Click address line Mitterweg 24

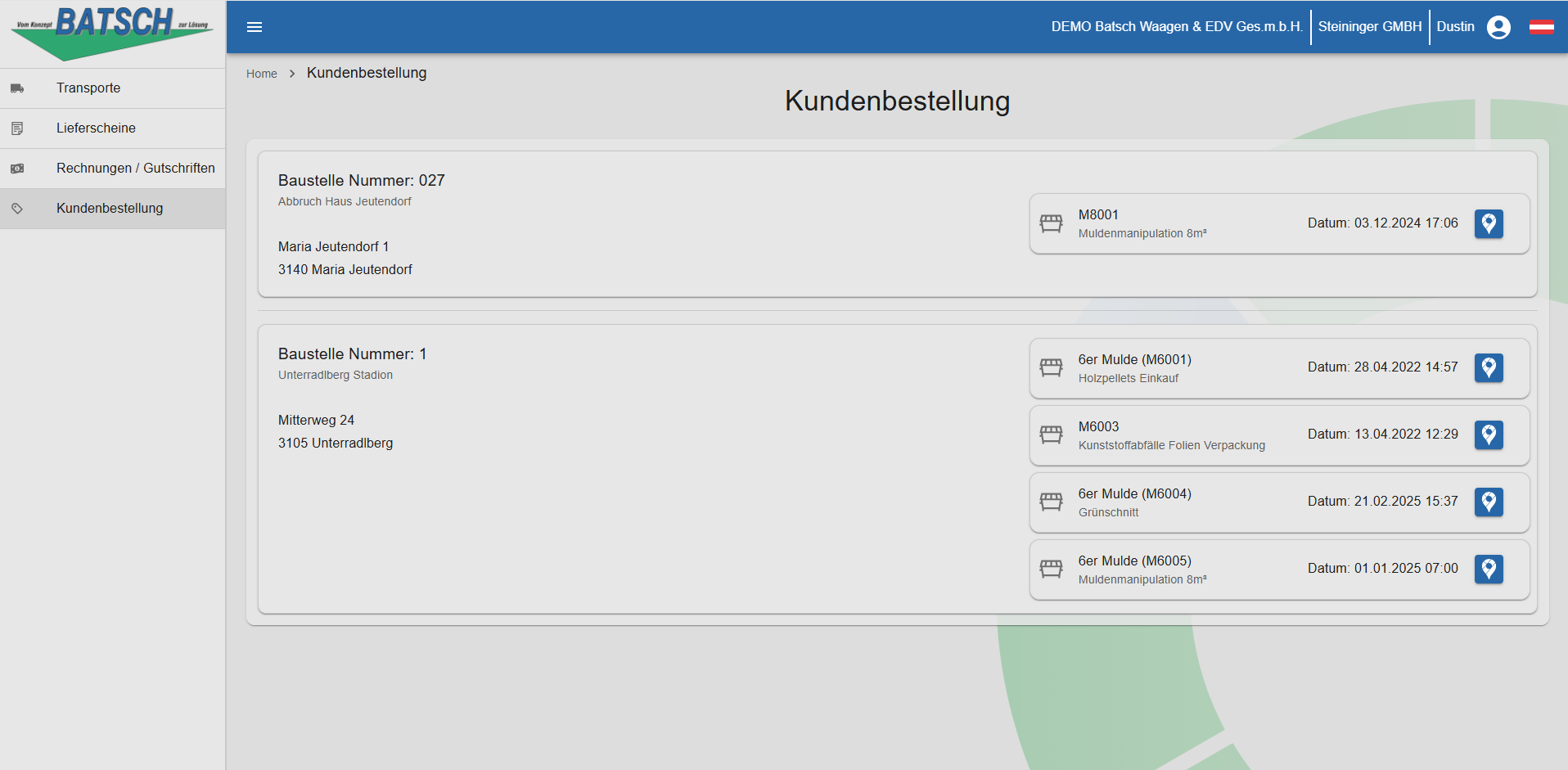[316, 421]
